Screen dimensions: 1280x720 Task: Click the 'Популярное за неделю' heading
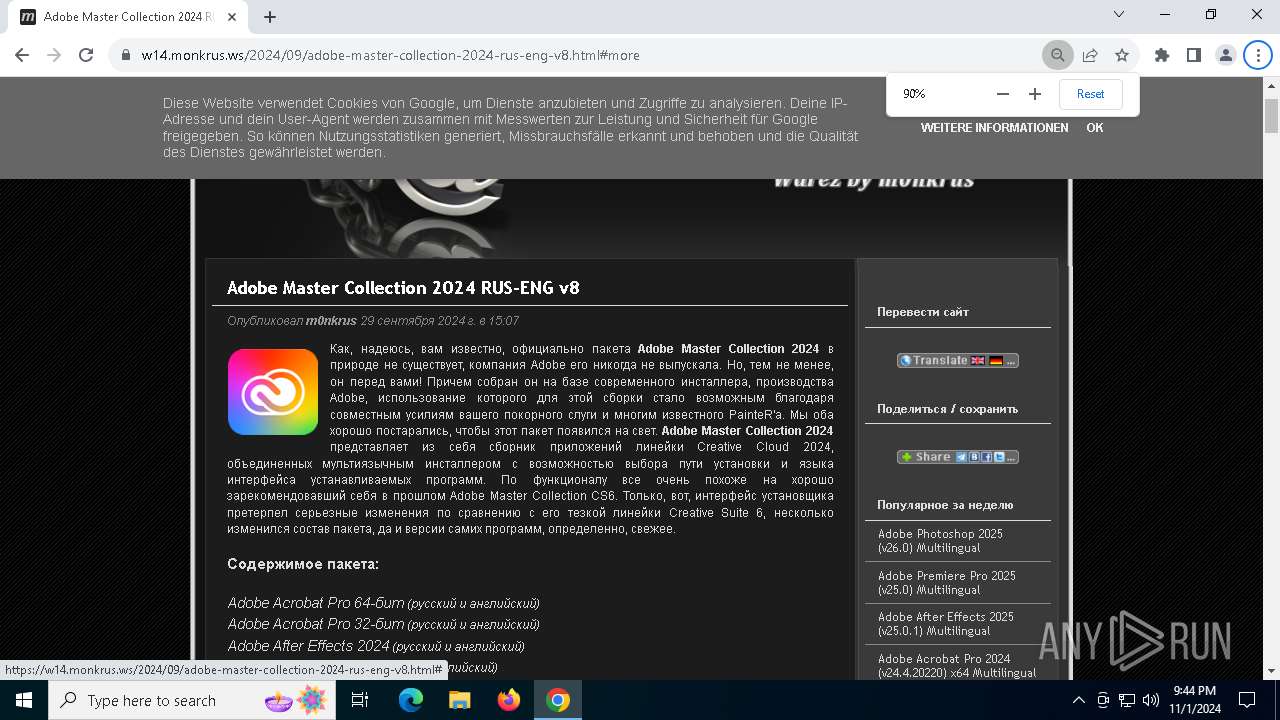tap(945, 505)
